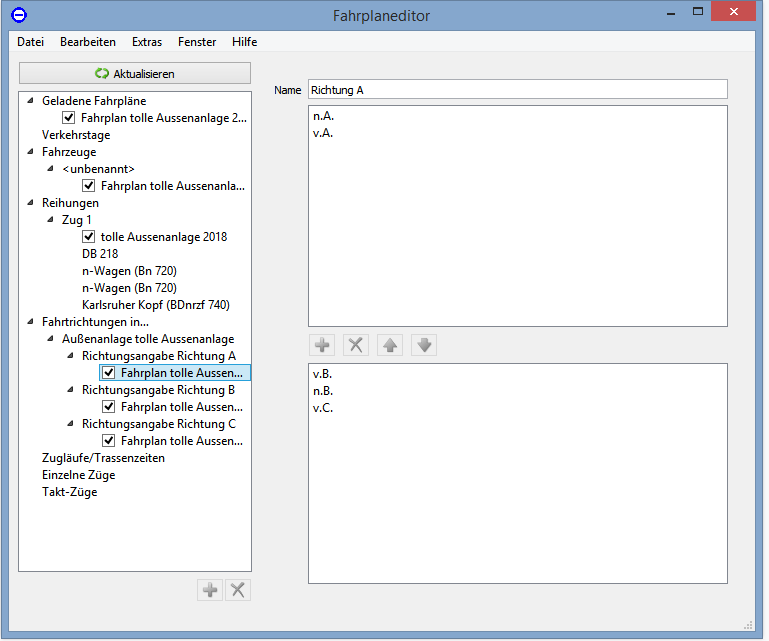Click the plus icon under the upper list

tap(322, 345)
